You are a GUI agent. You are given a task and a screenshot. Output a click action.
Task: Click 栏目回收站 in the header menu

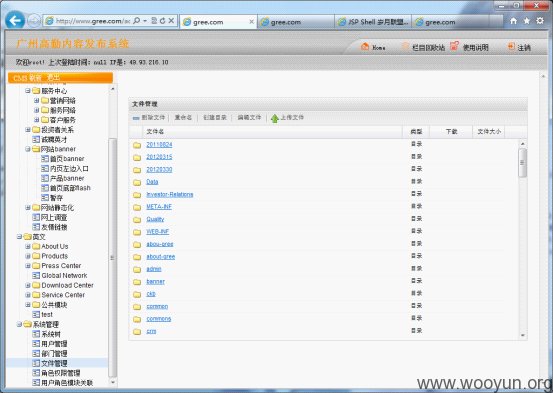[x=428, y=47]
